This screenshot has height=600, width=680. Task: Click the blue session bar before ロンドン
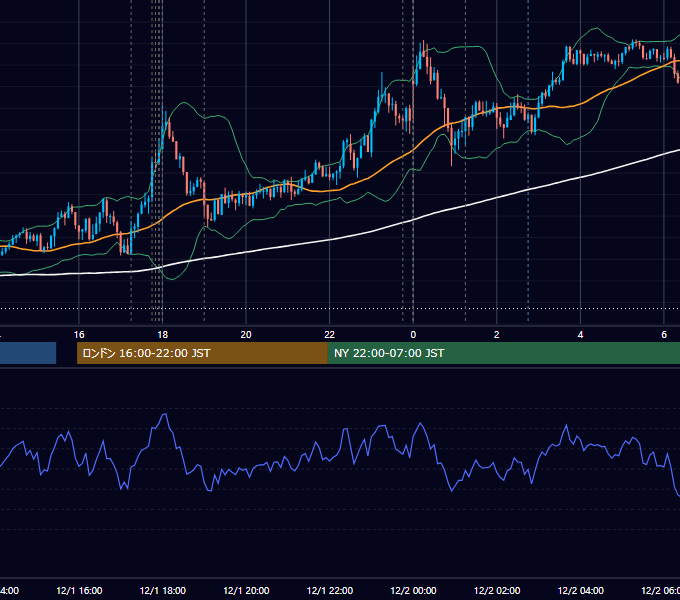pos(28,353)
